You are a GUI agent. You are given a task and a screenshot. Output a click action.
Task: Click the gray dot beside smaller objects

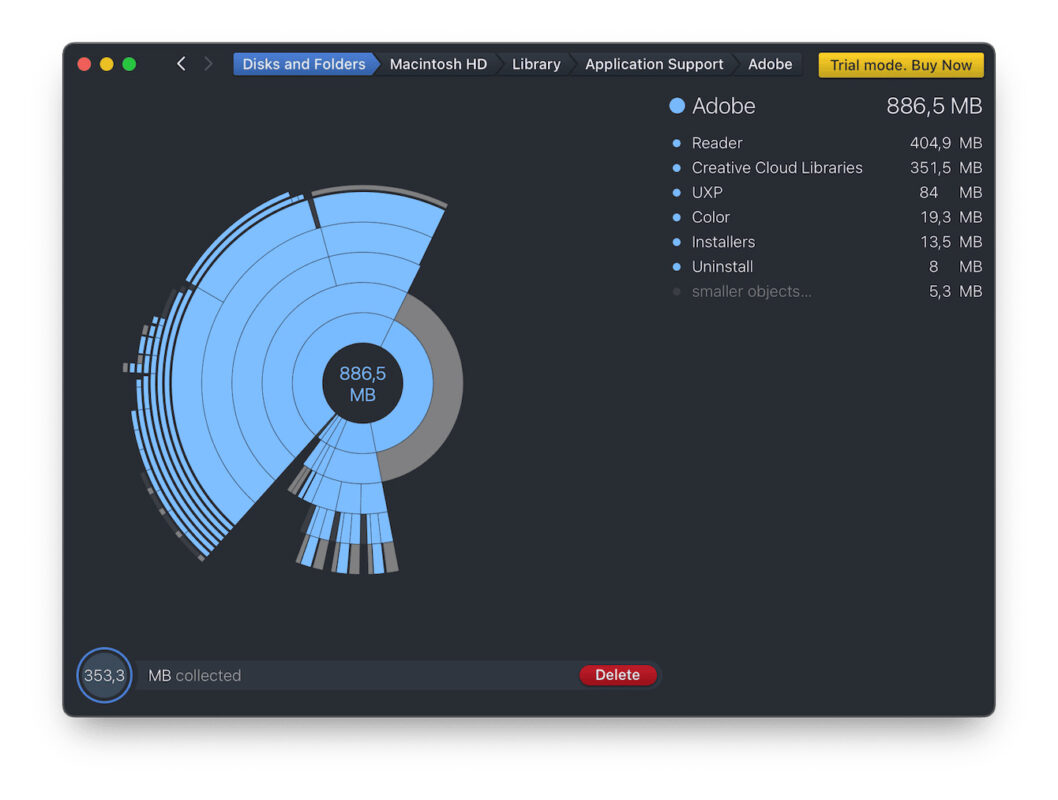(677, 292)
